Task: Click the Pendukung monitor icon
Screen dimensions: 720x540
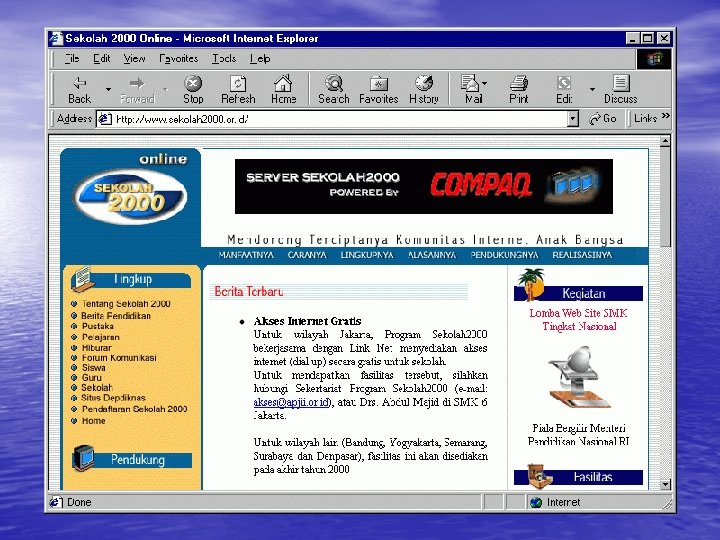Action: [x=83, y=458]
